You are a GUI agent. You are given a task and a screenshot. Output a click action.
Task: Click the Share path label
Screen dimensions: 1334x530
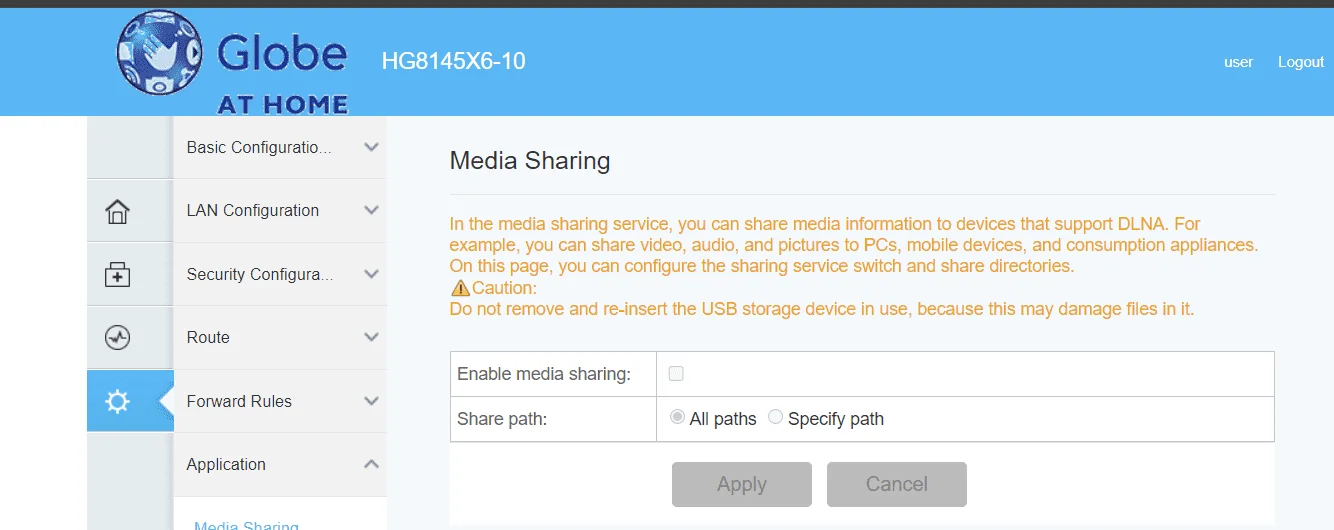[x=502, y=419]
